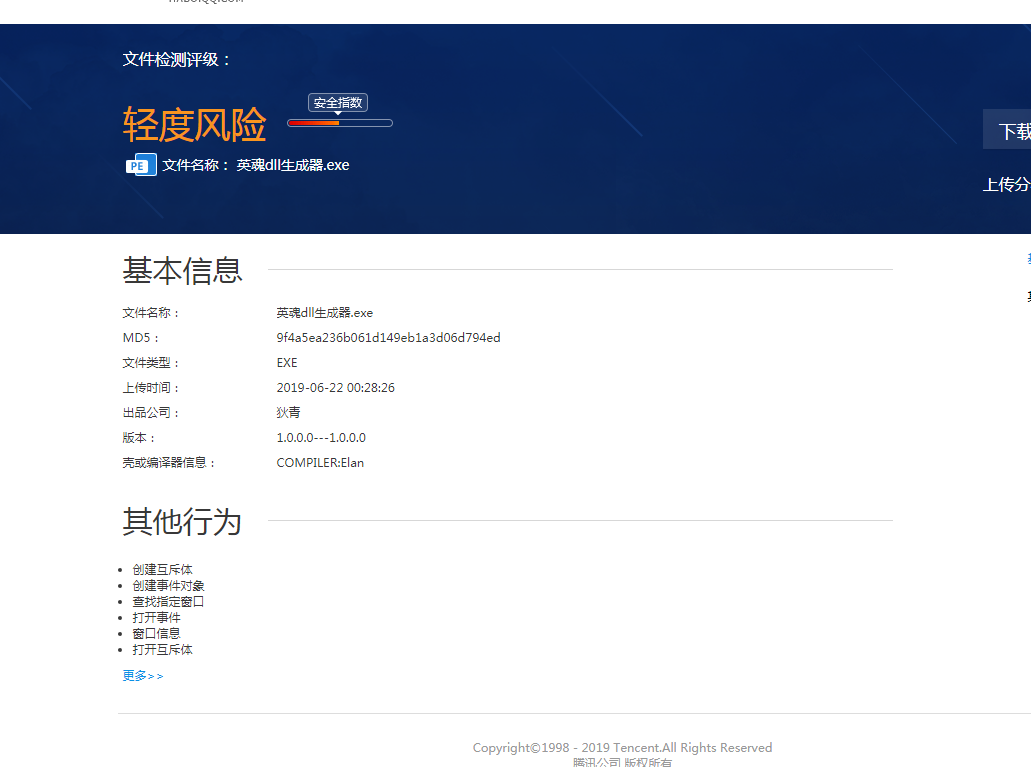This screenshot has width=1031, height=767.
Task: Click the 下载 button at right
Action: tap(1007, 130)
